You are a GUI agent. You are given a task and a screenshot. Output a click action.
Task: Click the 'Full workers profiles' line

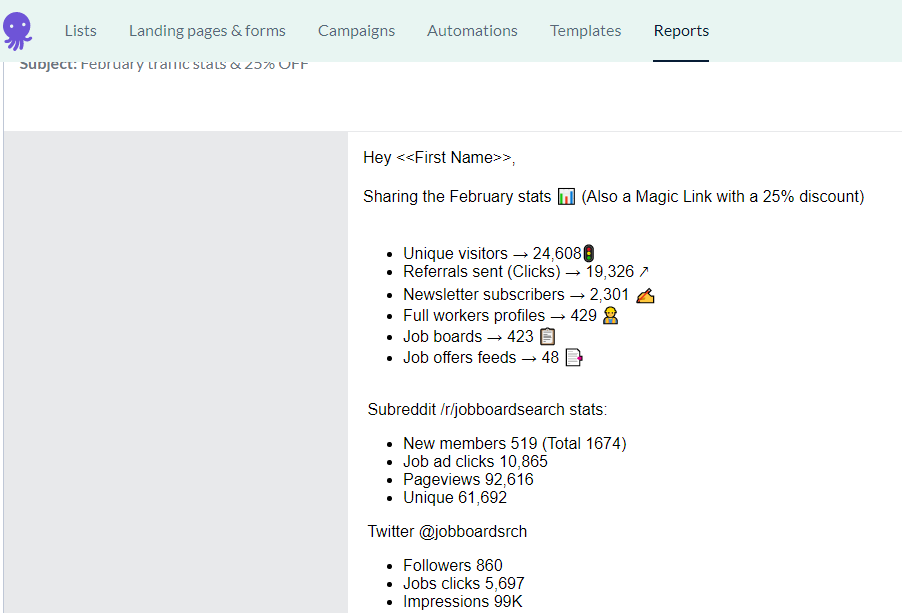tap(511, 316)
